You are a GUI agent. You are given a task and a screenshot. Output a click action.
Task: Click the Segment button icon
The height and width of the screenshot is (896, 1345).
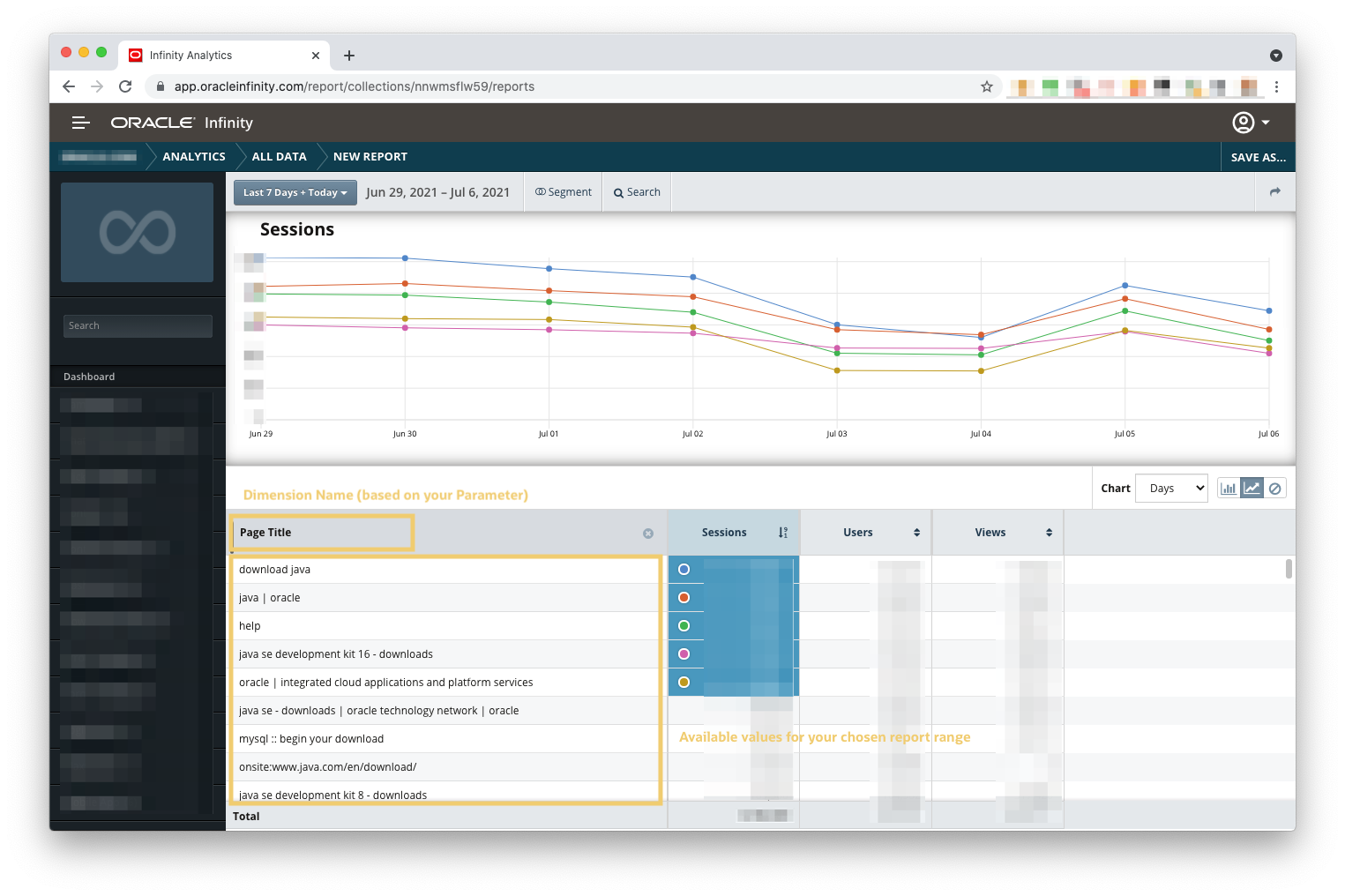pos(541,191)
